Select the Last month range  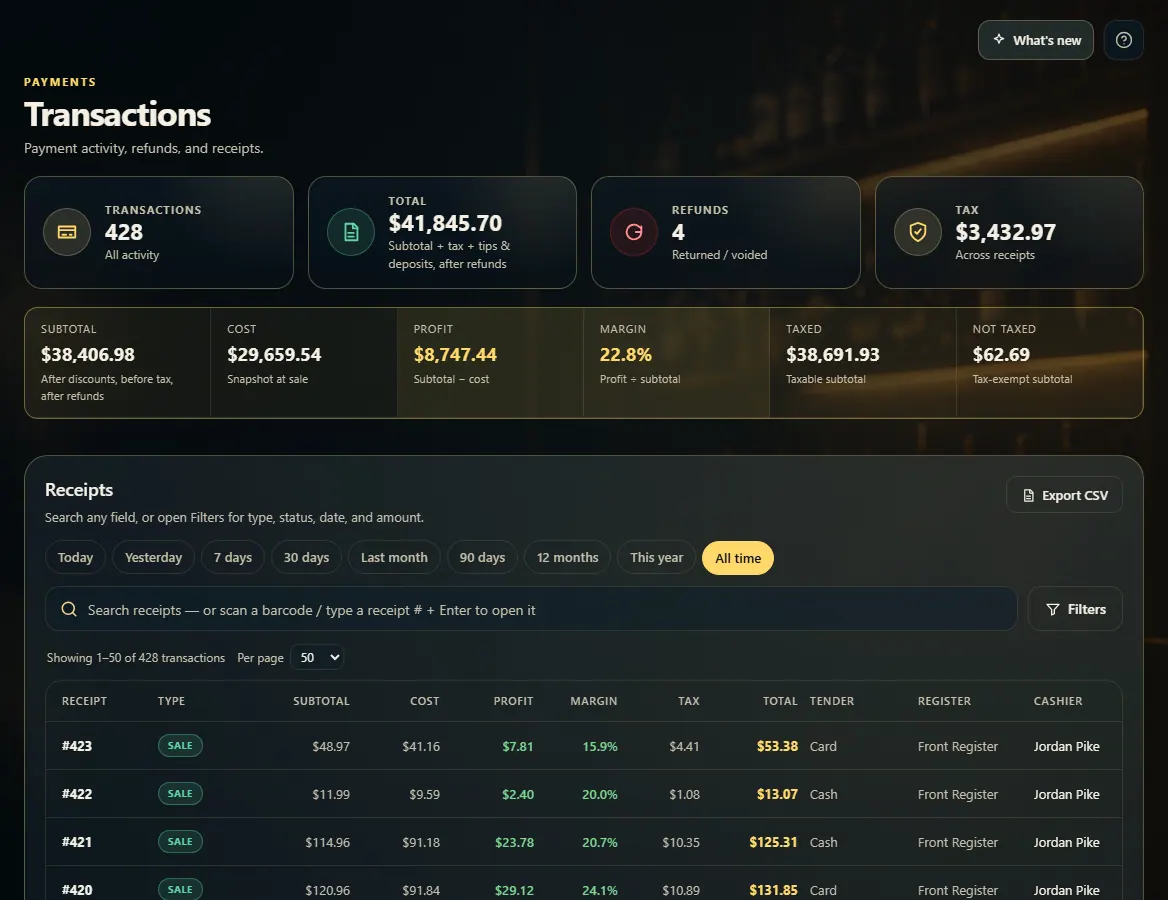[x=394, y=557]
